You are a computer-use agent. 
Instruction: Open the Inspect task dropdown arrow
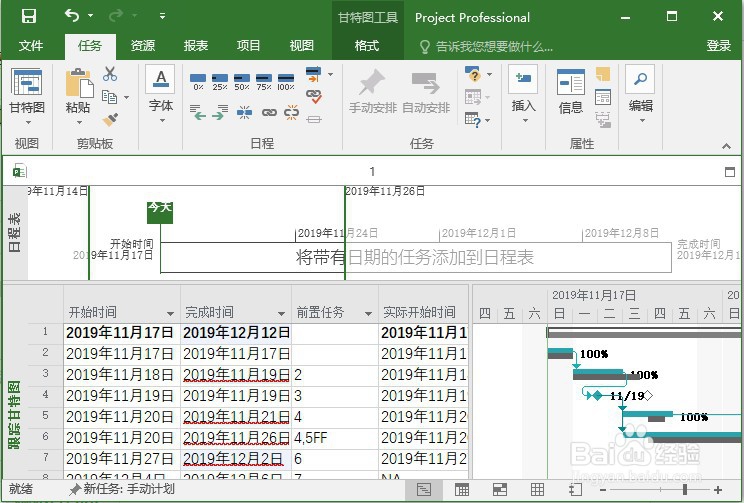click(x=490, y=75)
